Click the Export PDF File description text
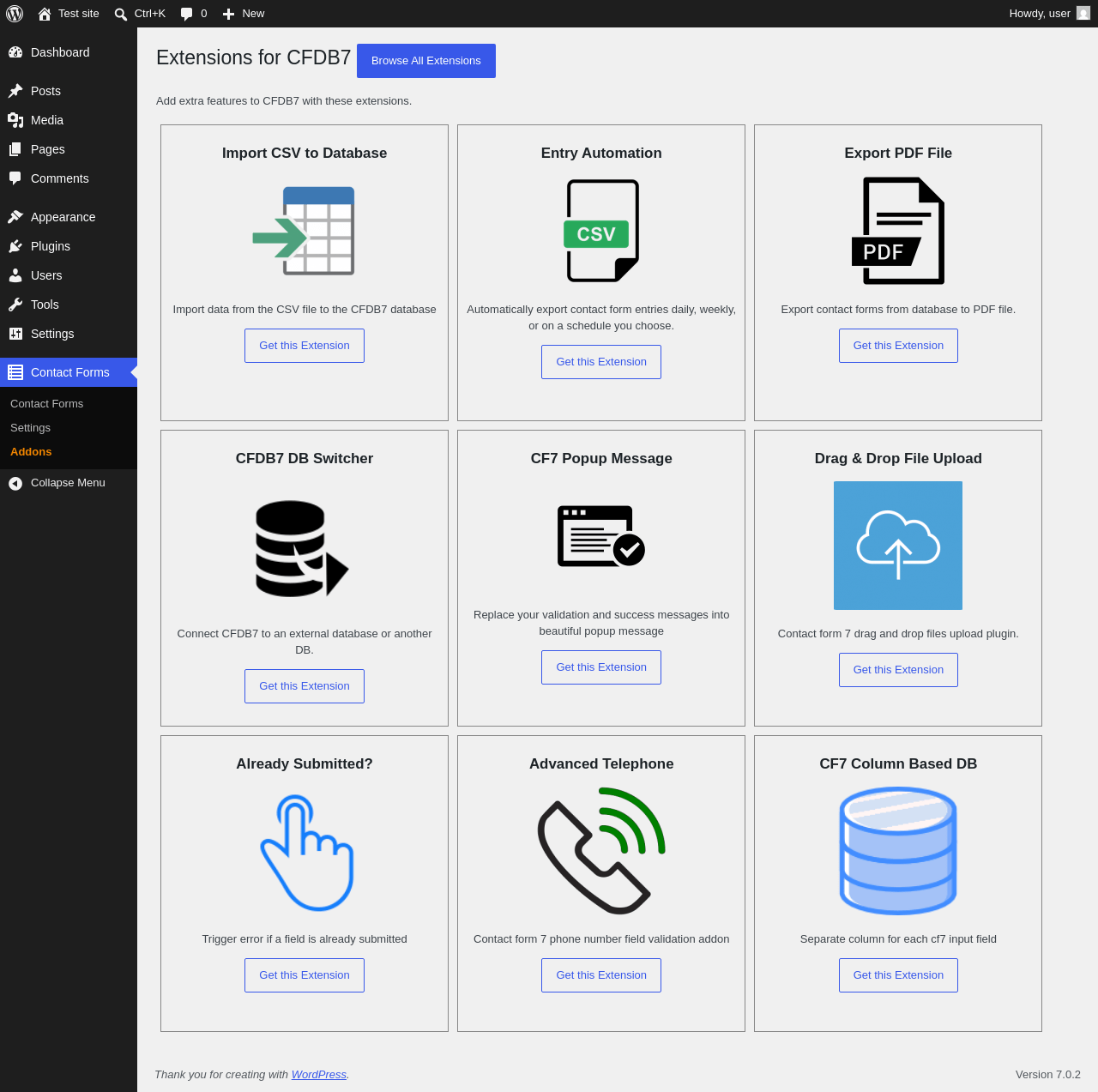The height and width of the screenshot is (1092, 1098). pyautogui.click(x=898, y=310)
